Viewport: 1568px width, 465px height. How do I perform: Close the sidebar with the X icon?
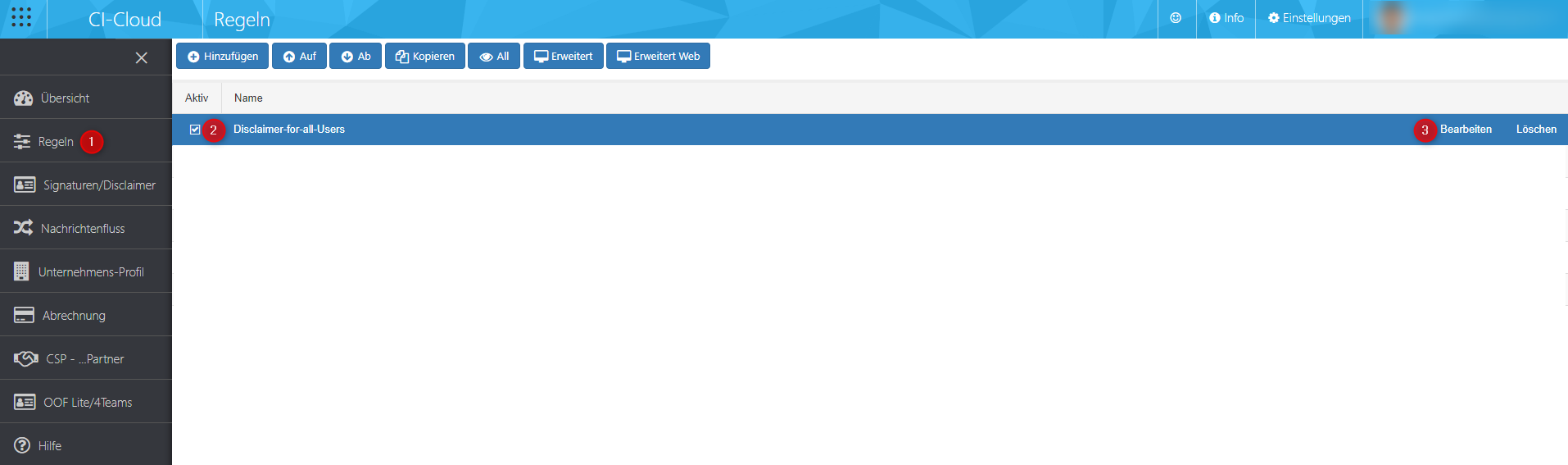pos(142,57)
